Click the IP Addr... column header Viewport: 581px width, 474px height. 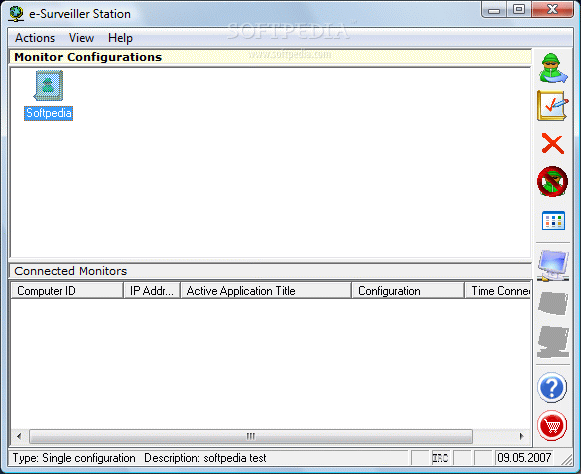pyautogui.click(x=152, y=291)
